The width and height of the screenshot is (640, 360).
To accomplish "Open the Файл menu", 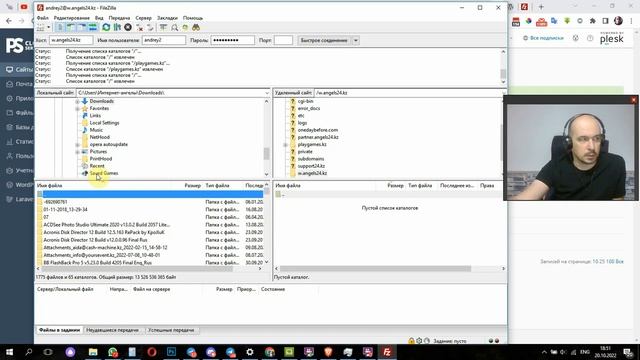I will [x=42, y=18].
